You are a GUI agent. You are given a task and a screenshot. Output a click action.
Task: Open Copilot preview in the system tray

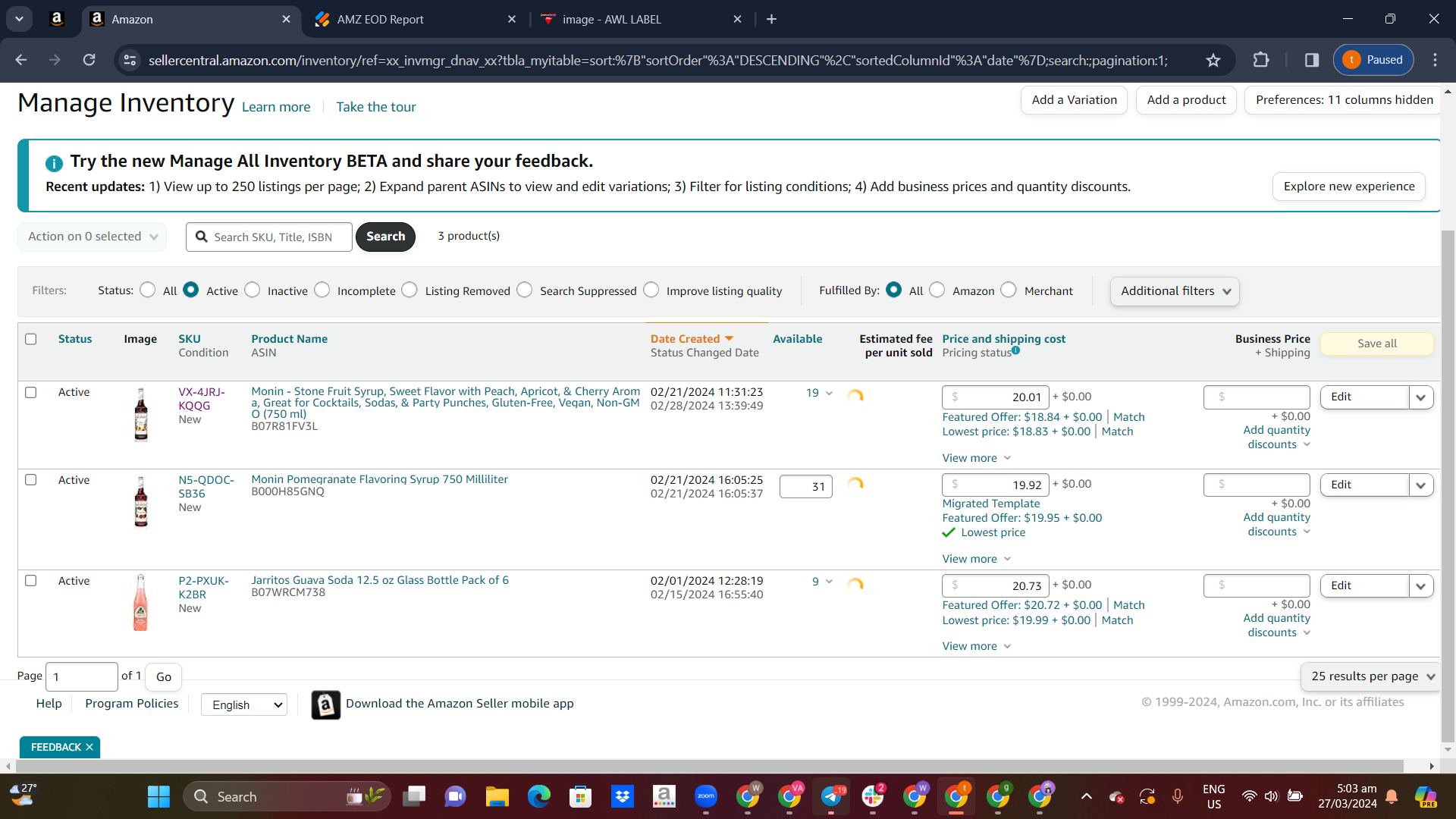pos(1426,796)
